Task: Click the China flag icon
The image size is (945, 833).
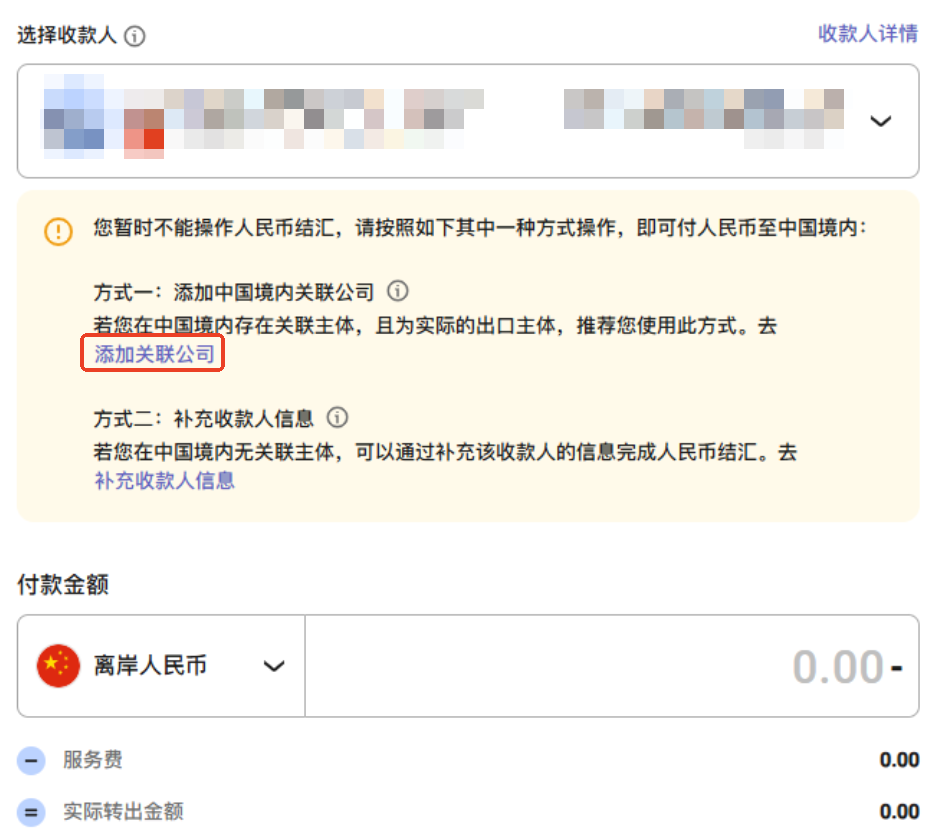Action: tap(57, 664)
